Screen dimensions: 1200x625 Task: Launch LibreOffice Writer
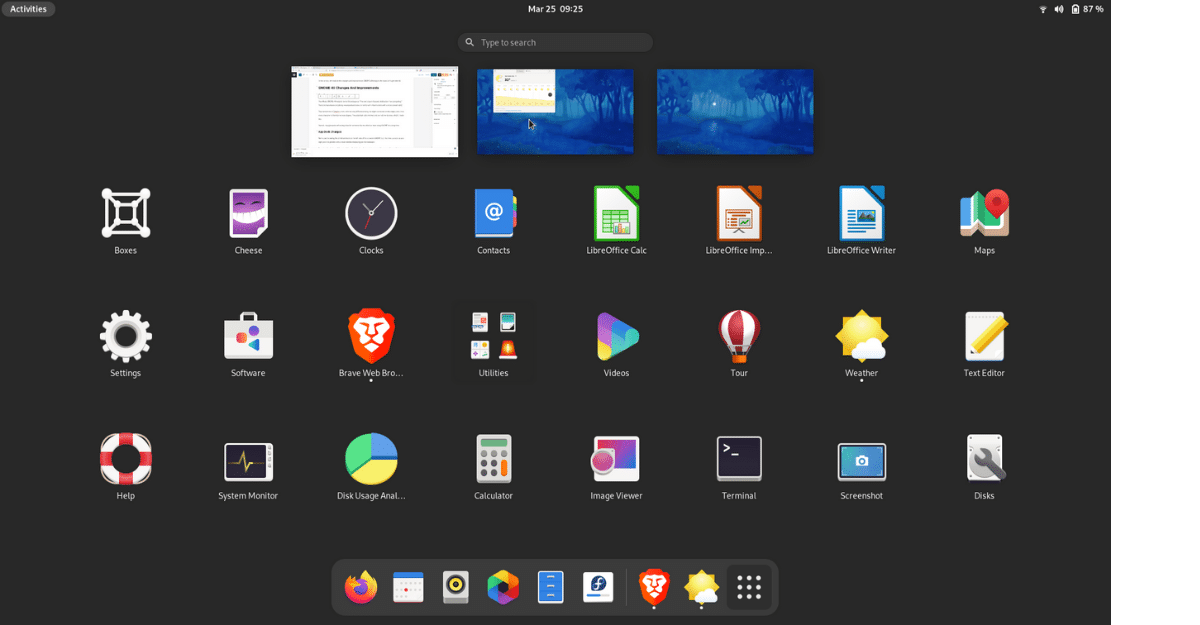[861, 212]
